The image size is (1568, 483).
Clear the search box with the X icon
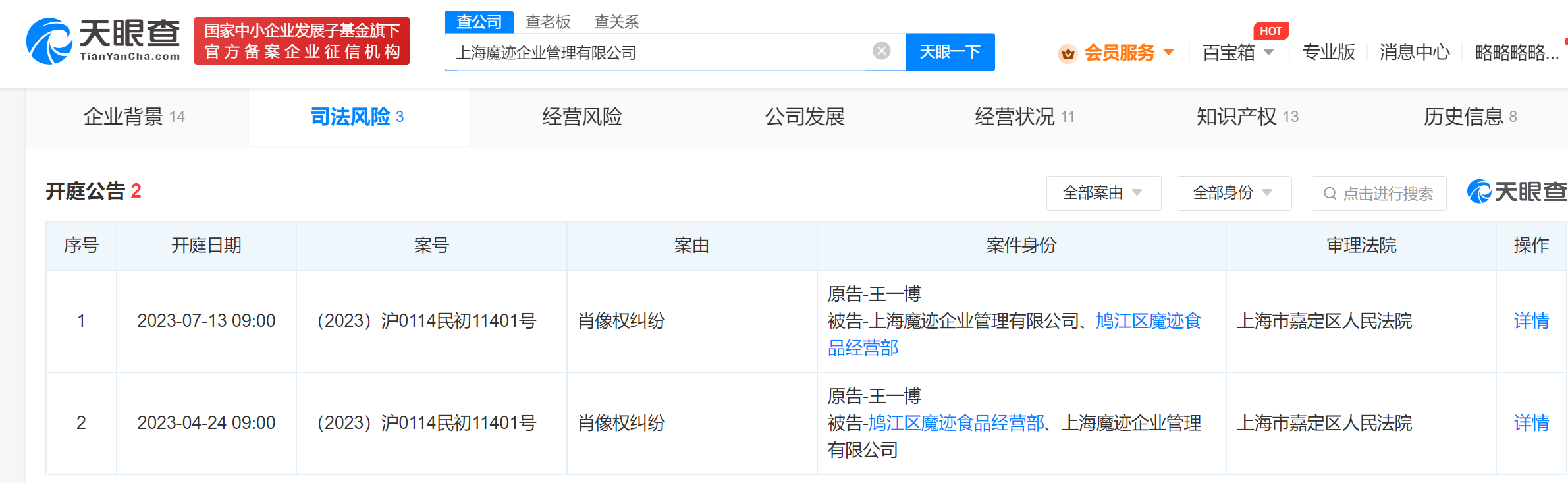[x=881, y=51]
